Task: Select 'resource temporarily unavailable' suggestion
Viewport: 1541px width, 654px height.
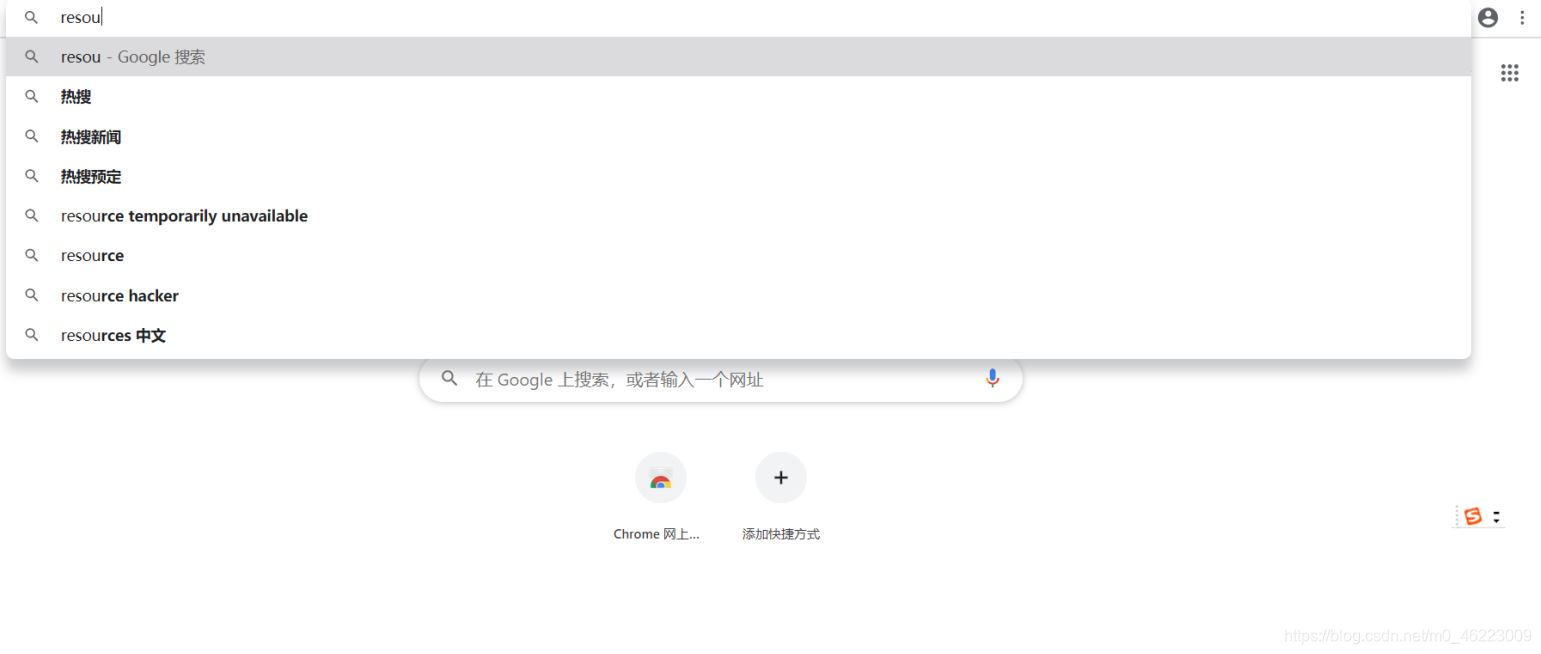Action: [x=738, y=216]
